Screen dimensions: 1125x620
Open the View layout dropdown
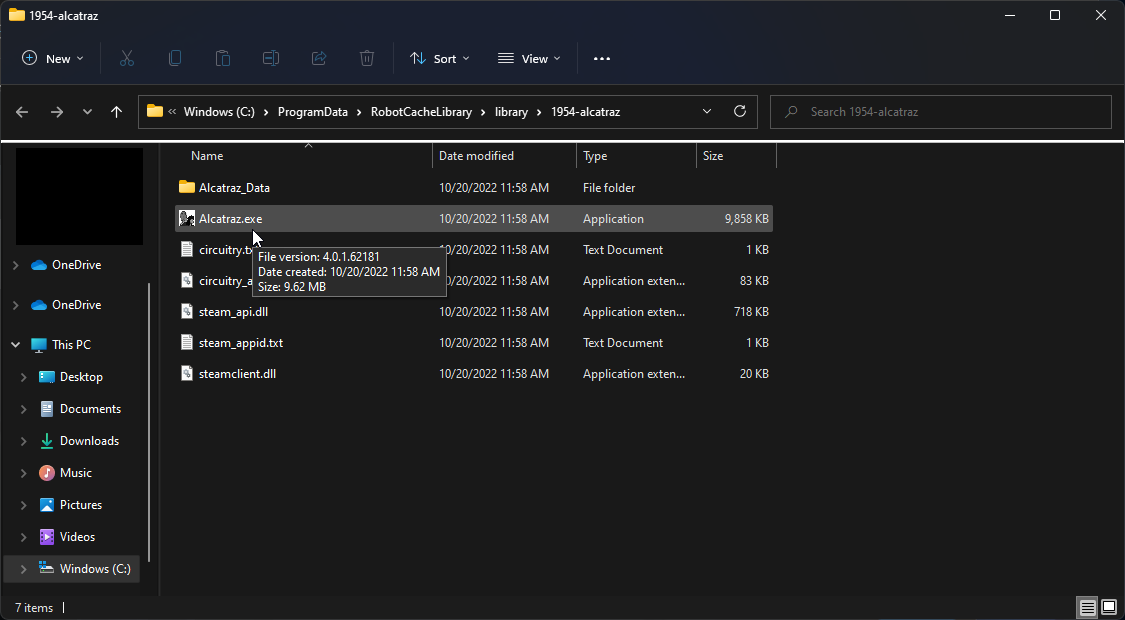tap(529, 59)
